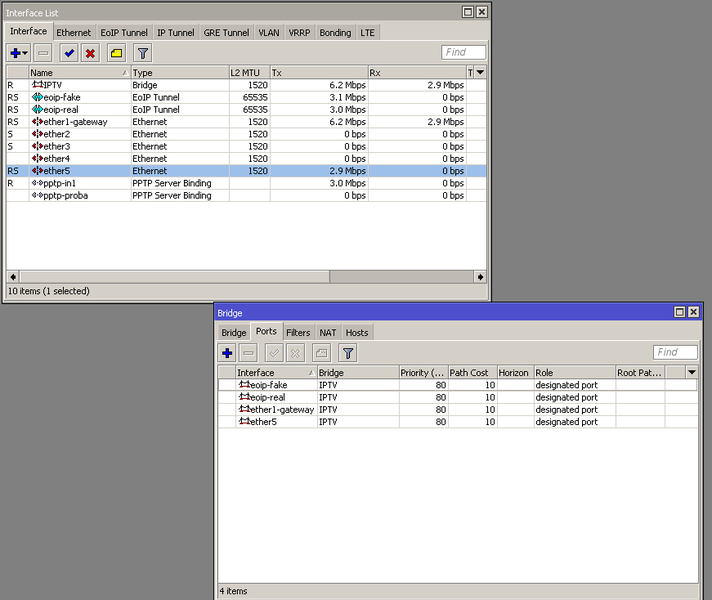
Task: Maximize the Bridge window
Action: [679, 312]
